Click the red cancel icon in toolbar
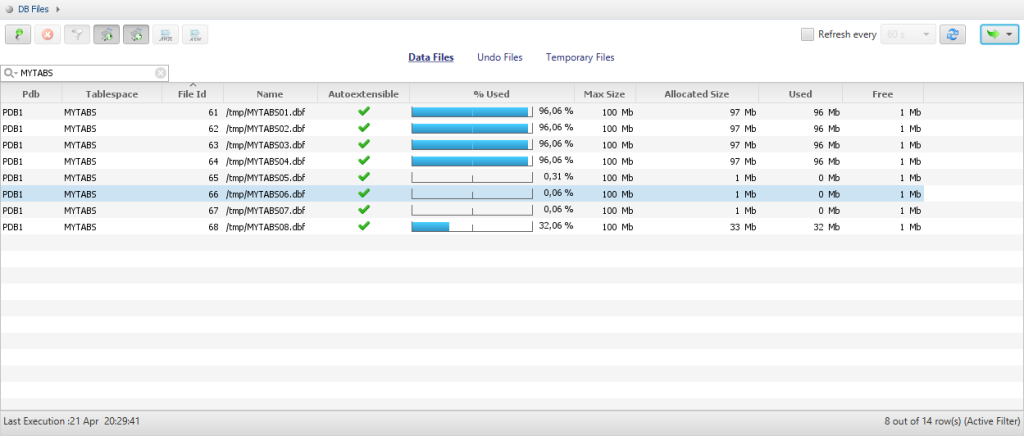 click(x=47, y=35)
